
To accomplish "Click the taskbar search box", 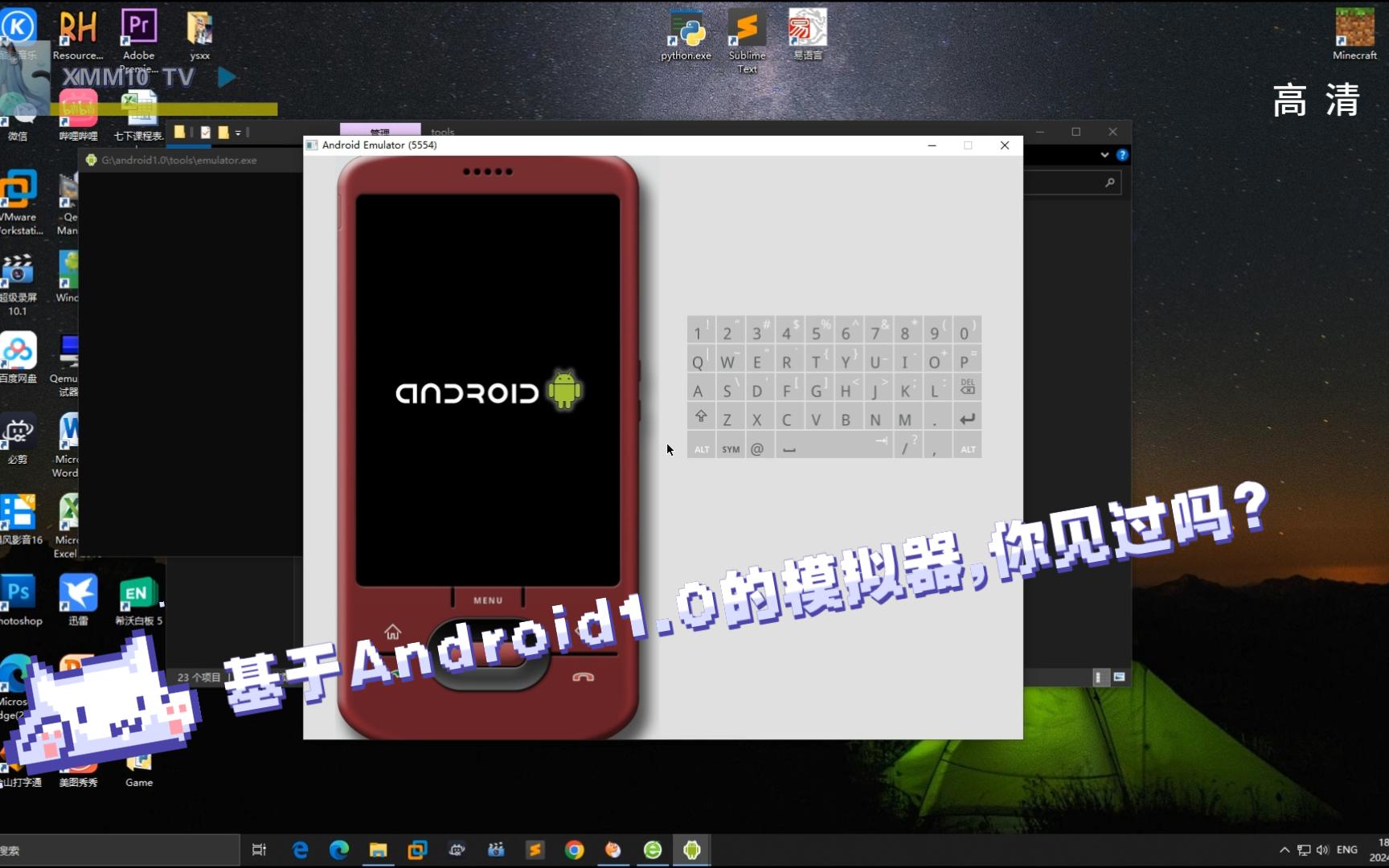I will [x=119, y=850].
